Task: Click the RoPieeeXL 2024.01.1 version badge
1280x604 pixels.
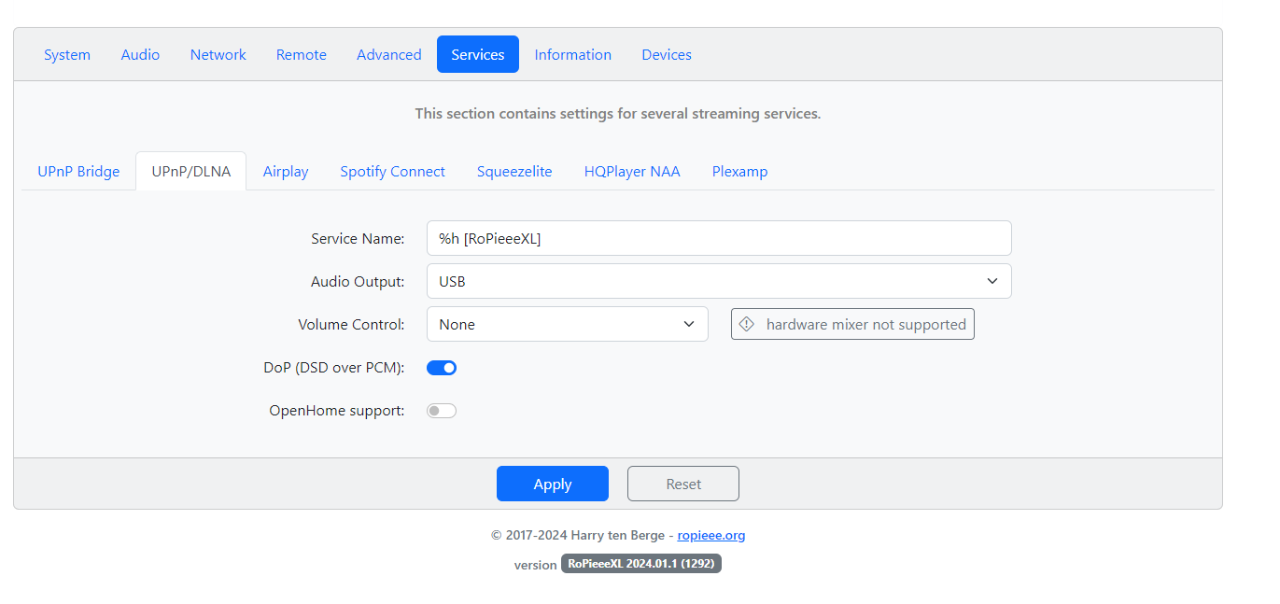Action: tap(641, 564)
